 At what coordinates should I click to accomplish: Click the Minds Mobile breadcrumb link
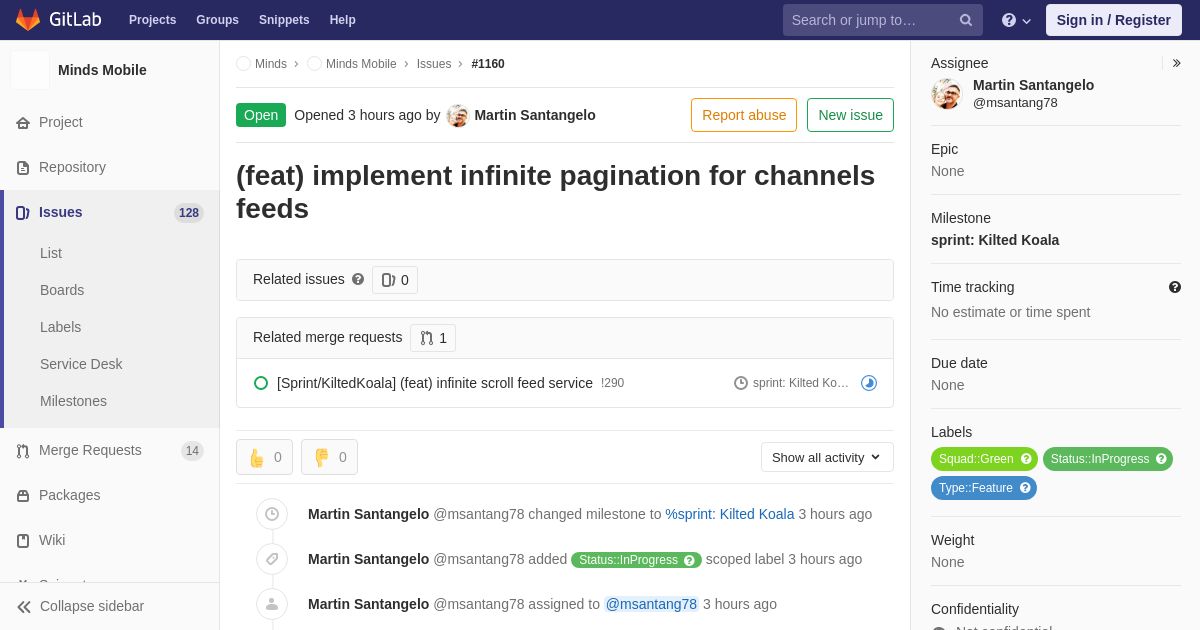pyautogui.click(x=361, y=64)
